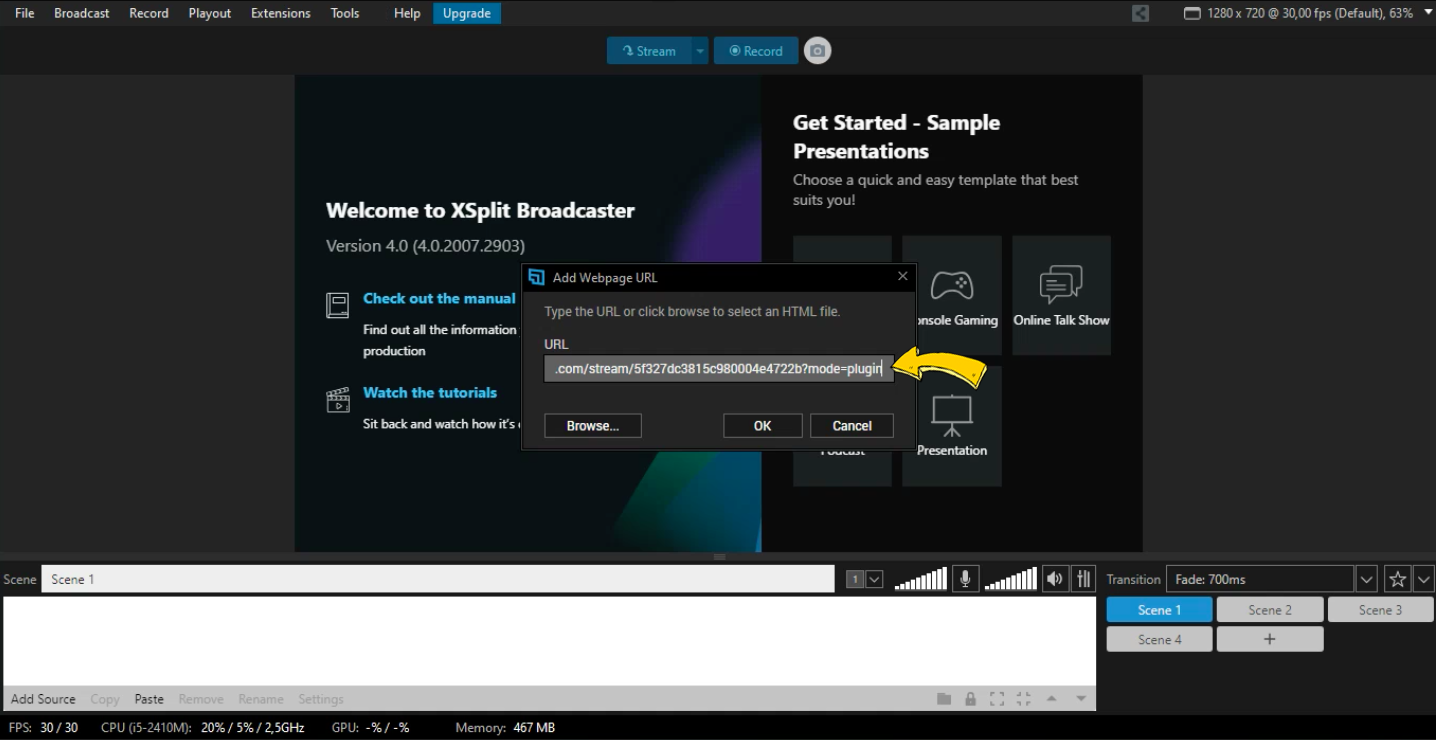
Task: Open the Watch the tutorials link
Action: [430, 393]
